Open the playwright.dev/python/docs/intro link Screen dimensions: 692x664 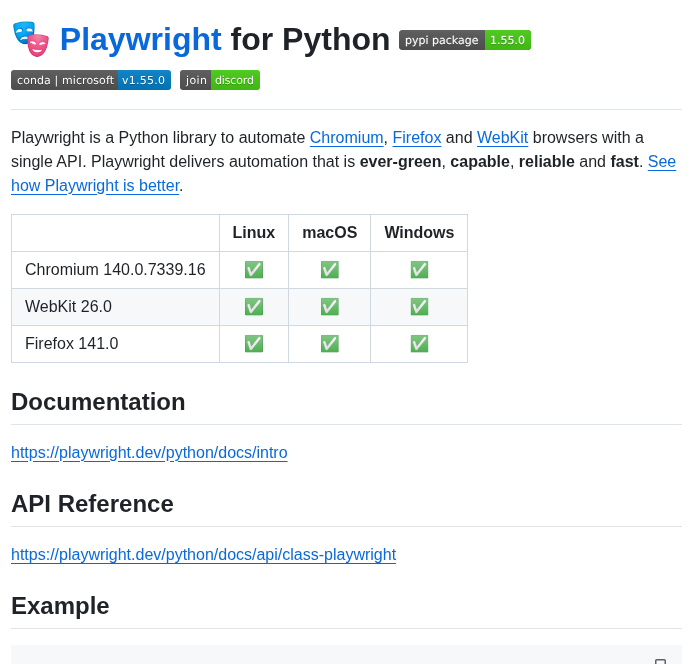[x=149, y=453]
